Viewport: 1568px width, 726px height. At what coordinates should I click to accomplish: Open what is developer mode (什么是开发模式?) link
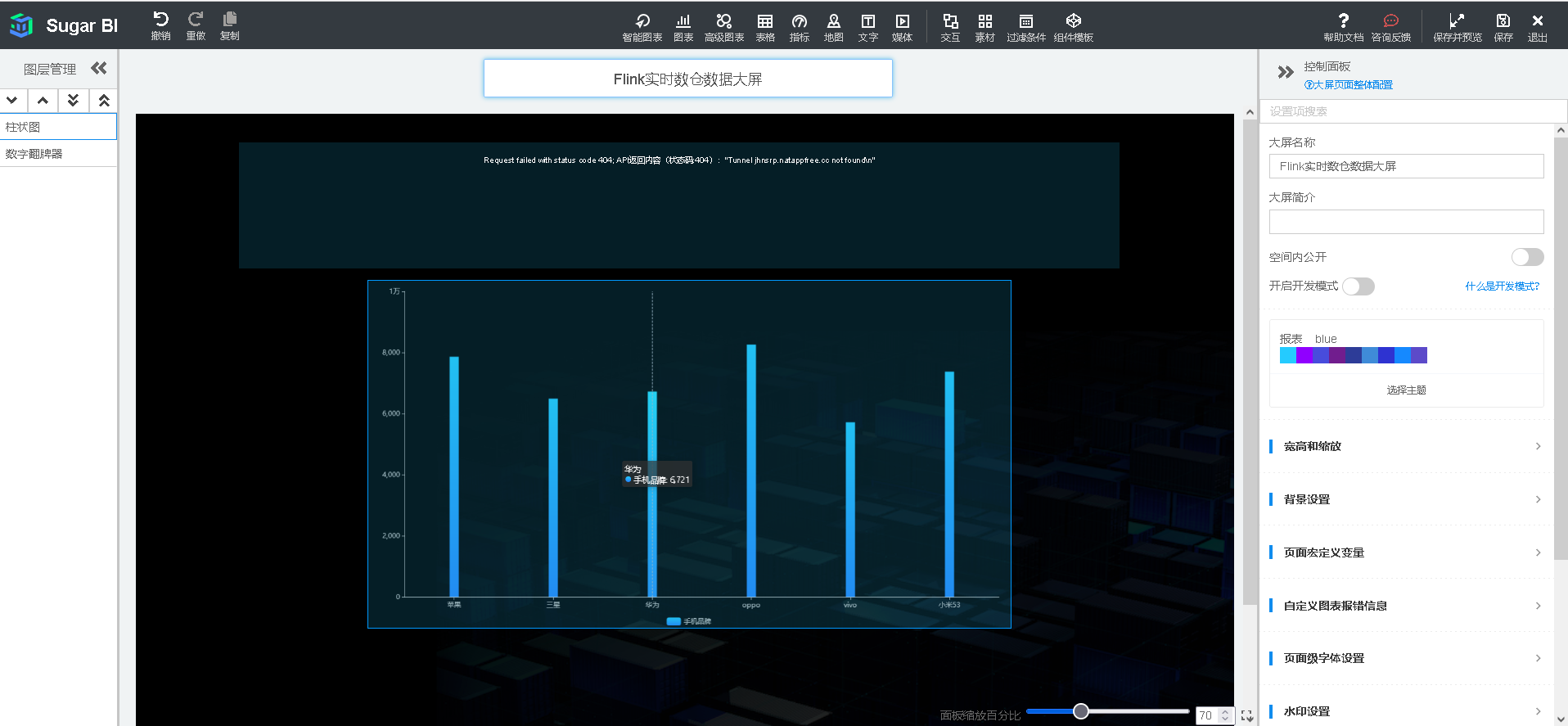click(1502, 286)
